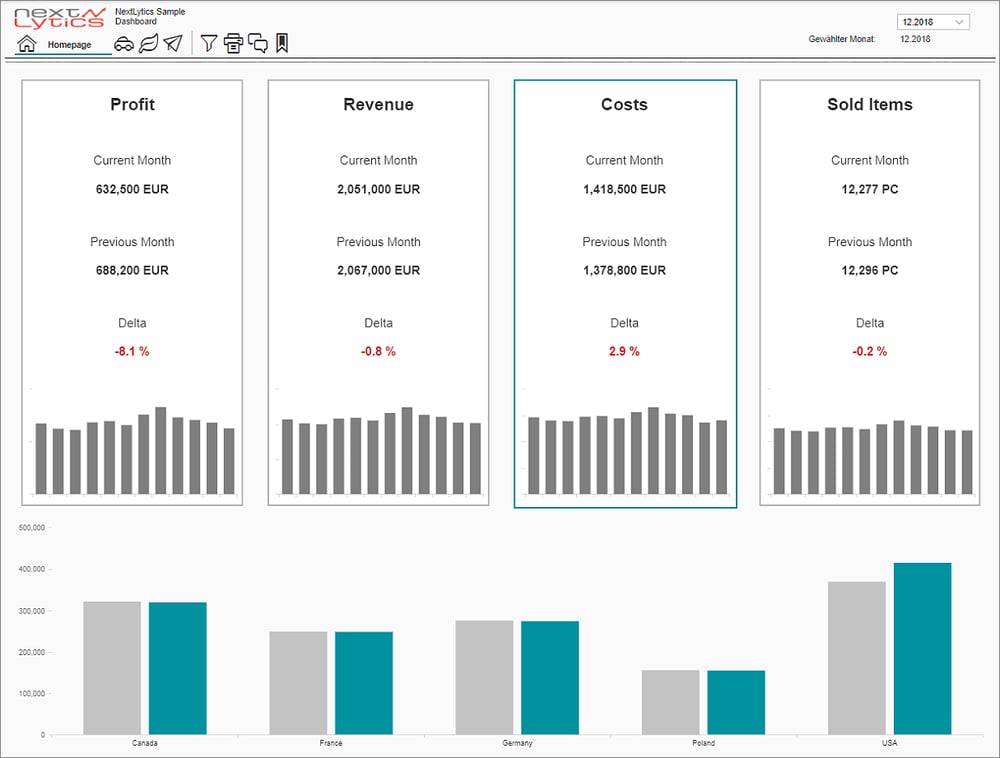Click the teal bar for USA
This screenshot has width=1000, height=758.
(x=921, y=650)
